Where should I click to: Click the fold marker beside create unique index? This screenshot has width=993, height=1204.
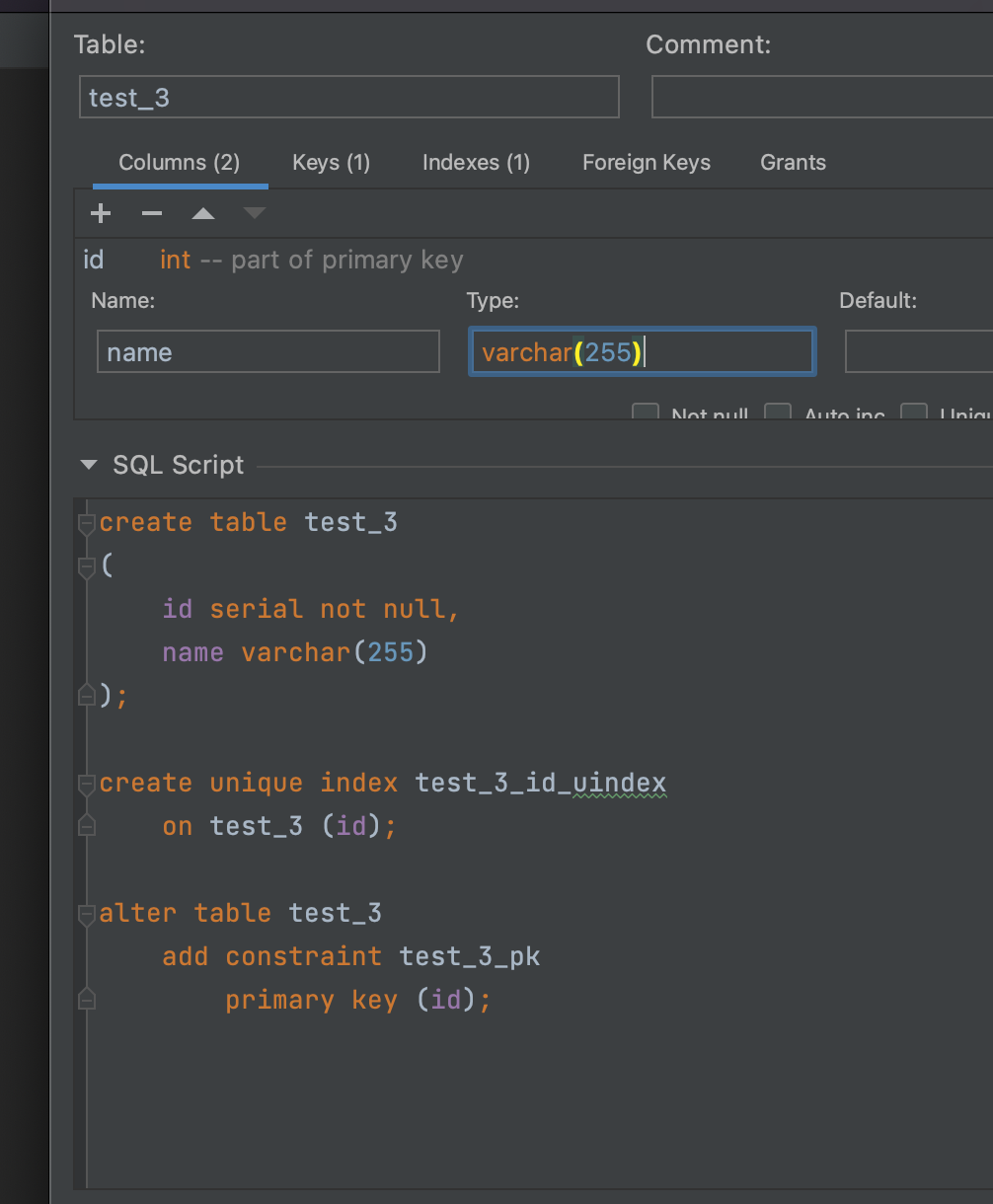(x=86, y=783)
